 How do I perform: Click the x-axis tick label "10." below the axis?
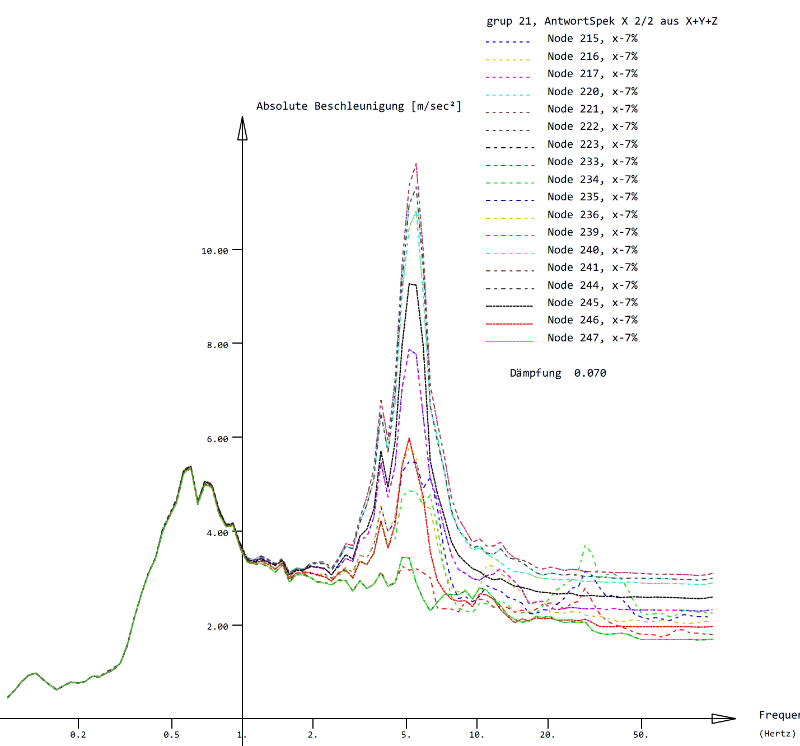[477, 735]
